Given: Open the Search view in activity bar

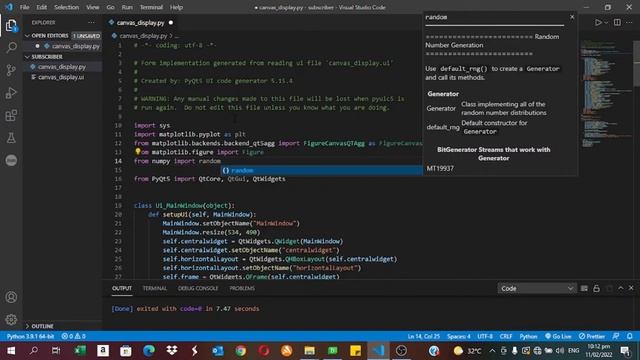Looking at the screenshot, I should click(x=11, y=48).
